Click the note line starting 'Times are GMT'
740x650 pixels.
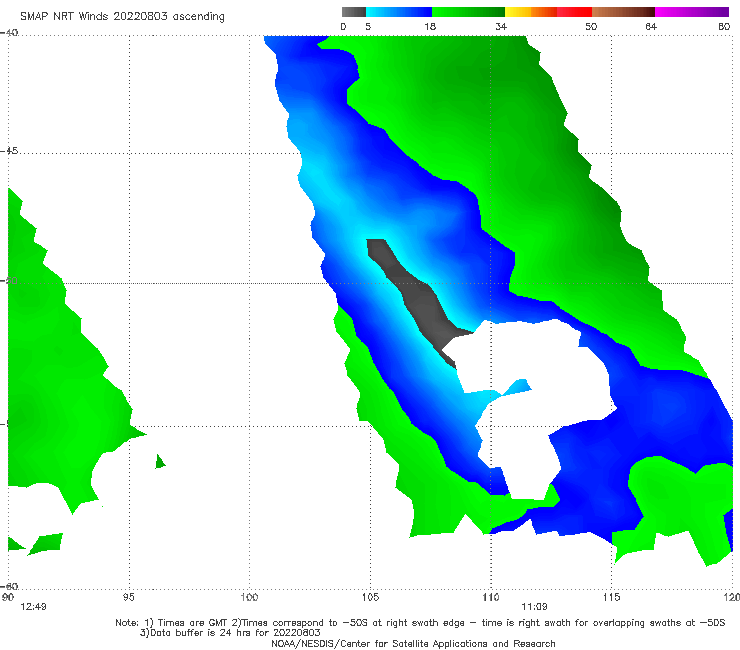pos(420,623)
